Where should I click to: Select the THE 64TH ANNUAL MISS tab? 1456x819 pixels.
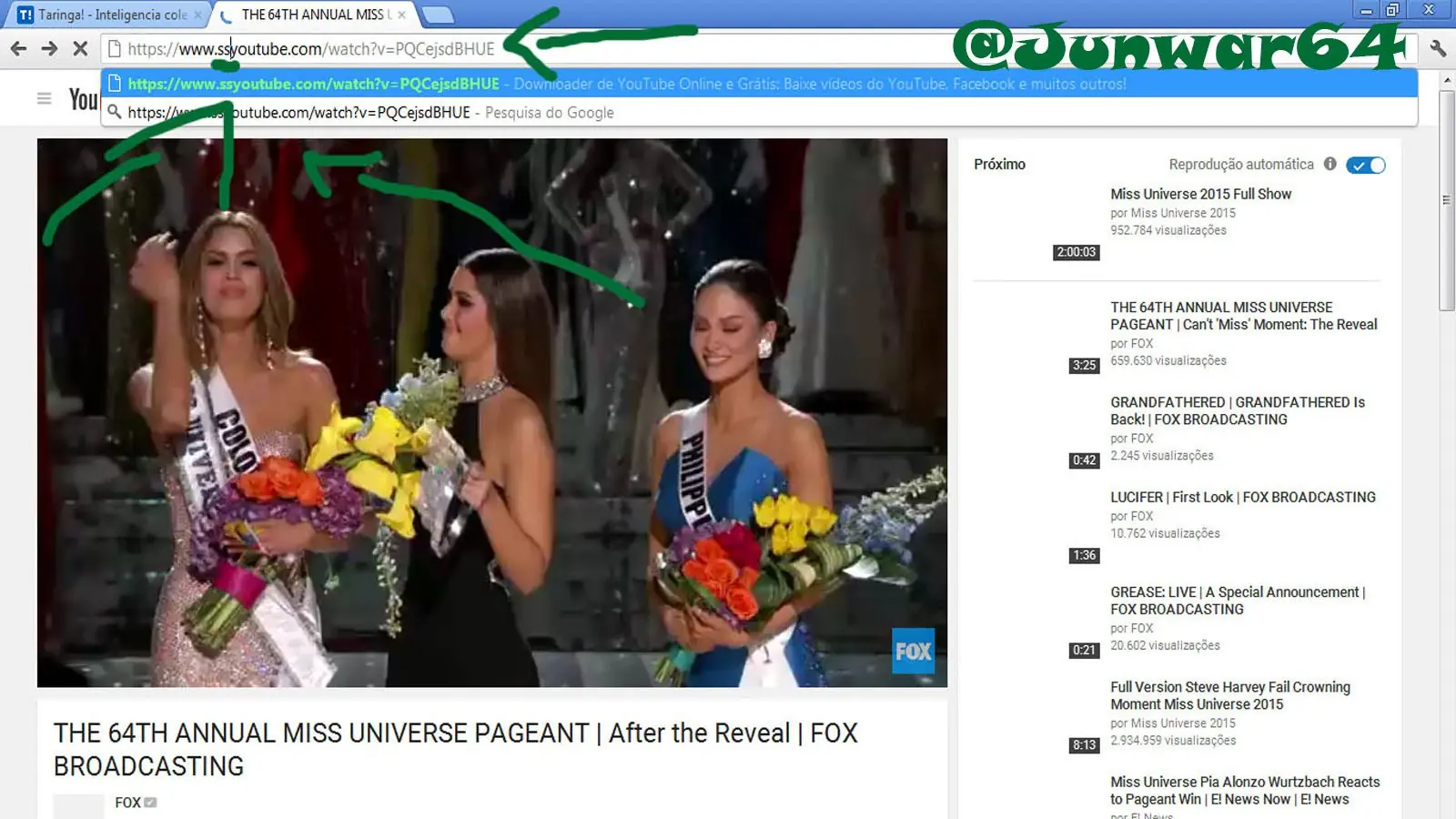316,15
